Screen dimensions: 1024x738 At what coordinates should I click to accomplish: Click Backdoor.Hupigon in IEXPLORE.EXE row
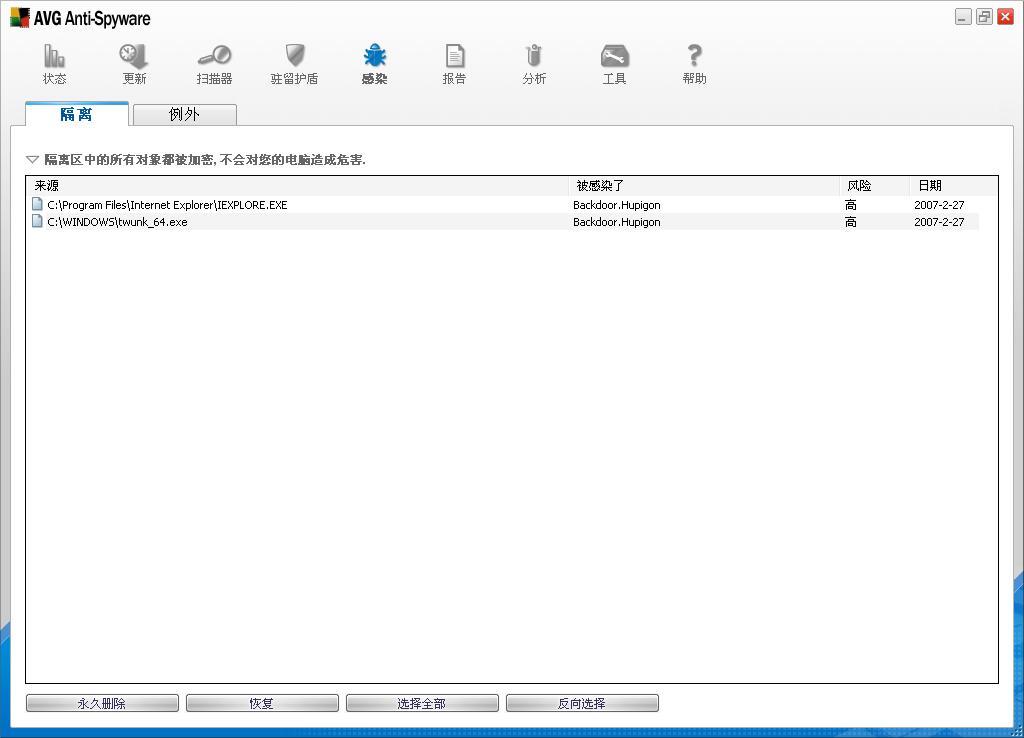click(616, 204)
